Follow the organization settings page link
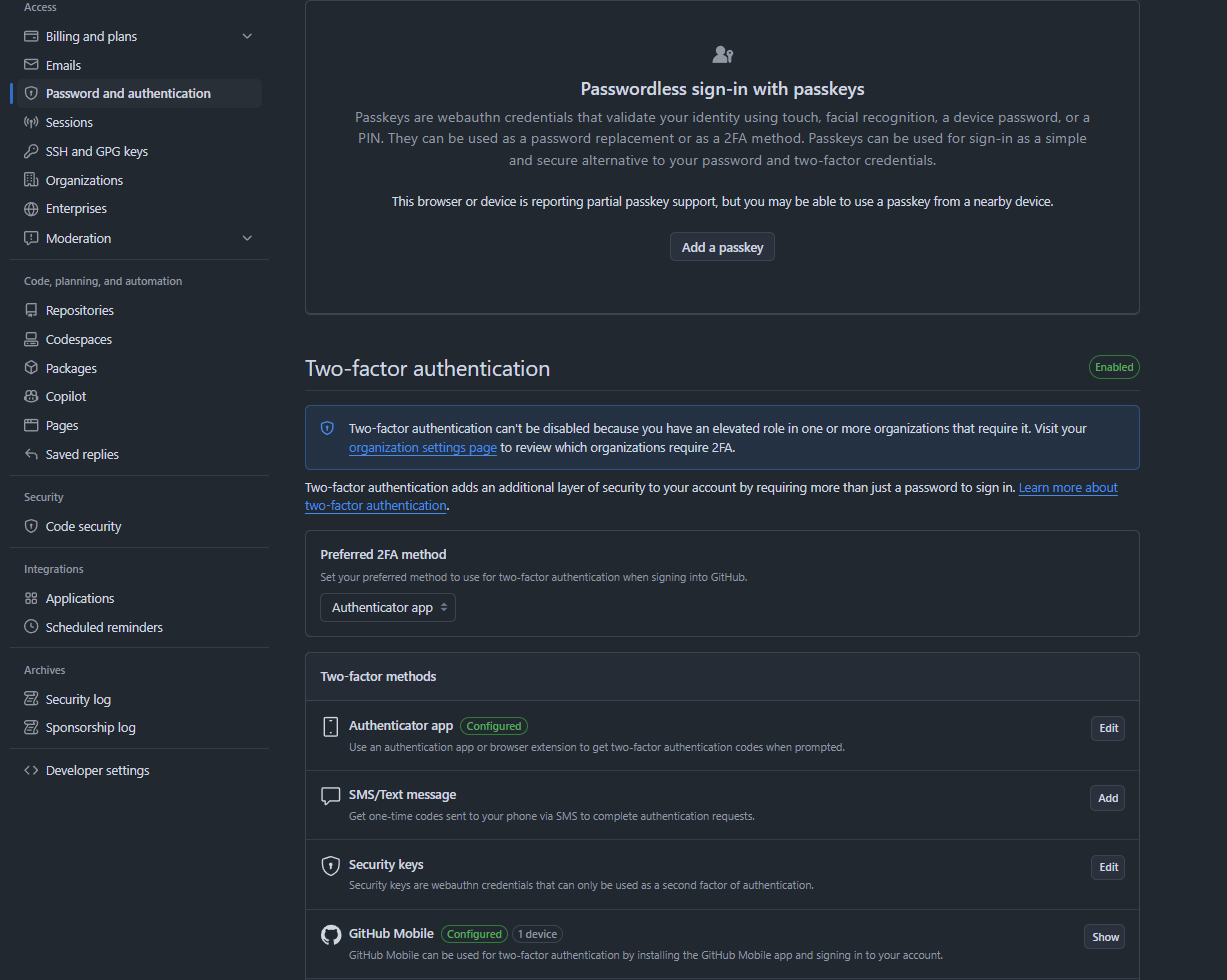This screenshot has height=980, width=1227. pos(423,448)
